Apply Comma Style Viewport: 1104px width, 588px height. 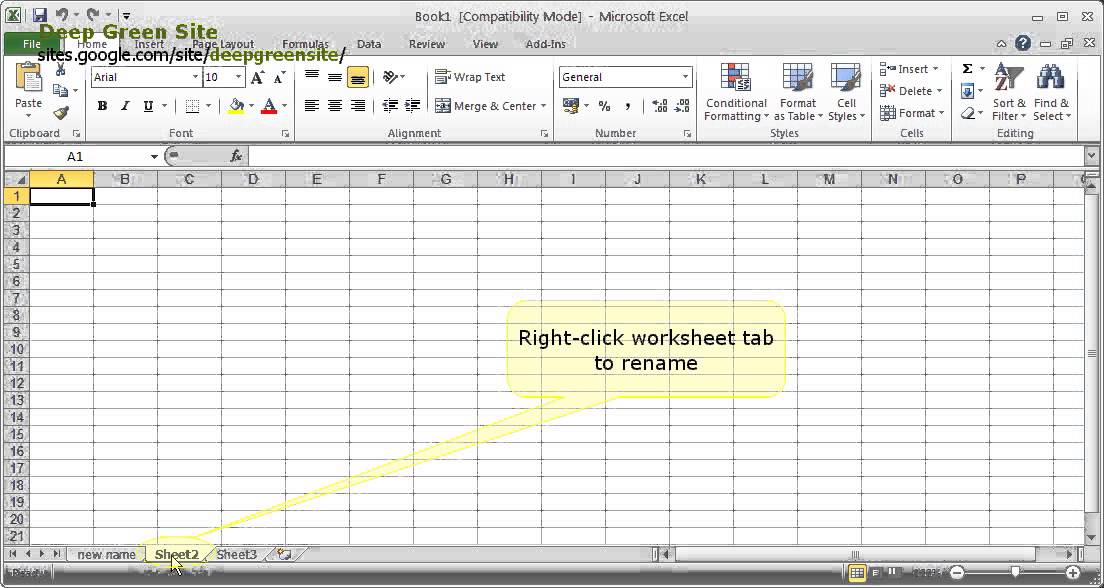tap(627, 106)
